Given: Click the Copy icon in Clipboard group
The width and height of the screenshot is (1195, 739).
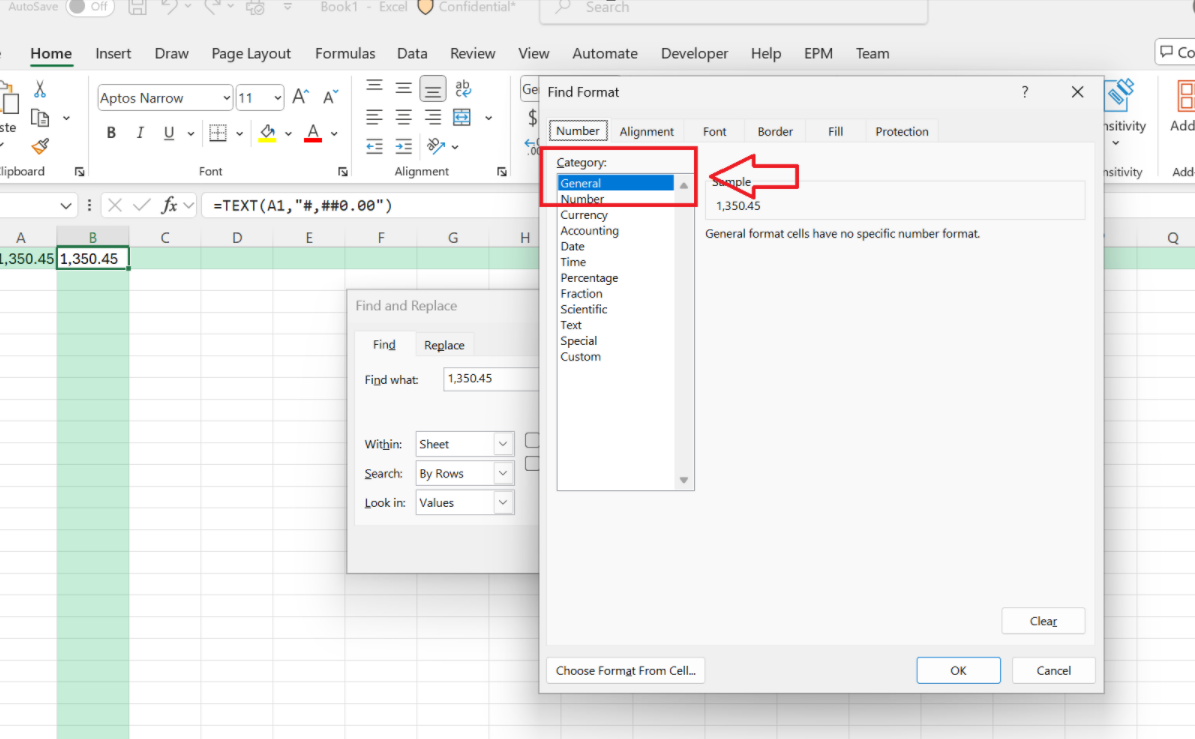Looking at the screenshot, I should 40,118.
